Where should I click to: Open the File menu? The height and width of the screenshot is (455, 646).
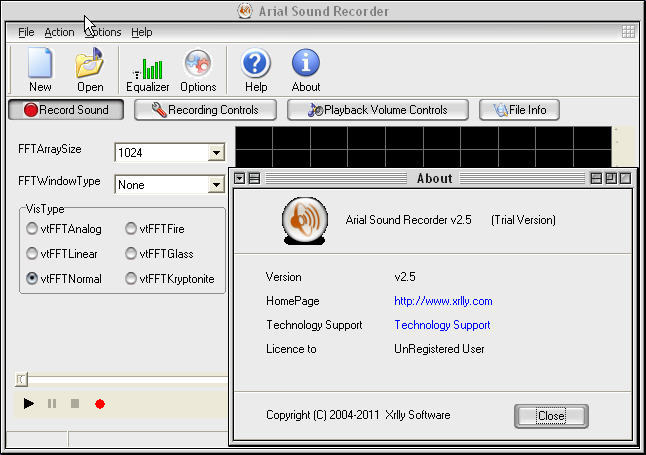coord(26,32)
